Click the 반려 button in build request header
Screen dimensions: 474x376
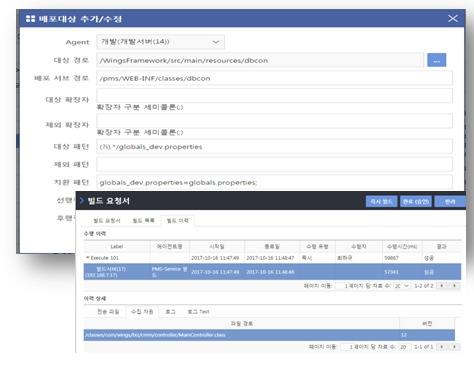point(450,201)
